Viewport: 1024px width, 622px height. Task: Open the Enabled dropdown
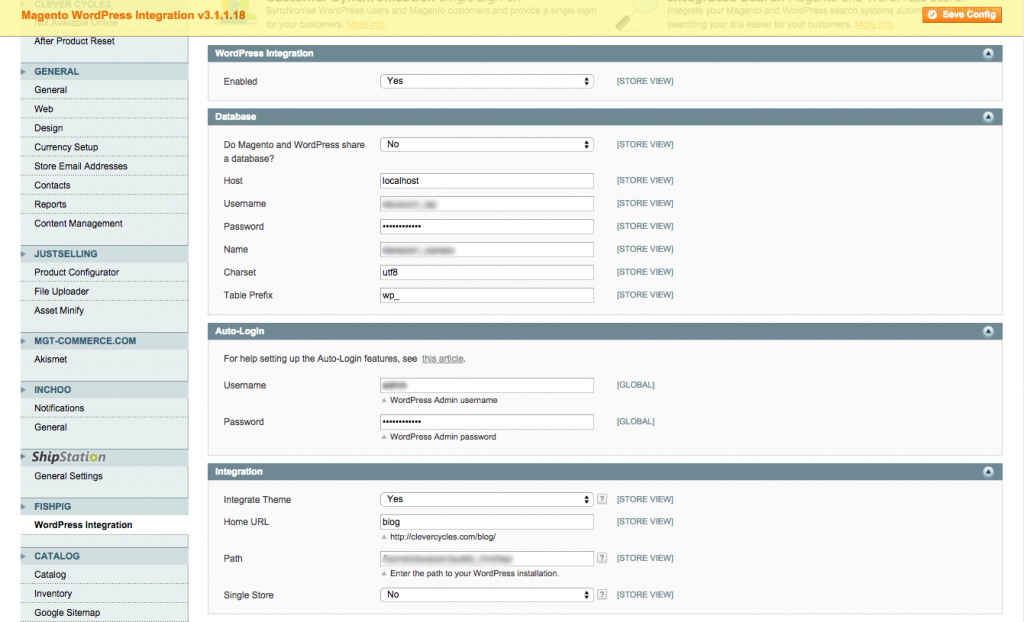pyautogui.click(x=487, y=81)
